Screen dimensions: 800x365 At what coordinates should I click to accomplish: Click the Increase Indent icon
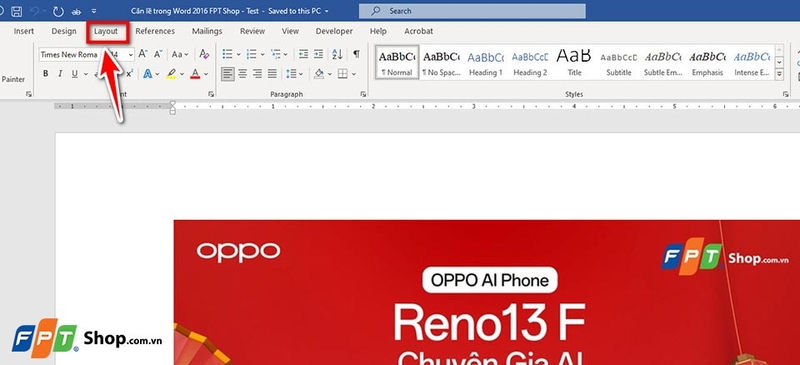point(318,54)
